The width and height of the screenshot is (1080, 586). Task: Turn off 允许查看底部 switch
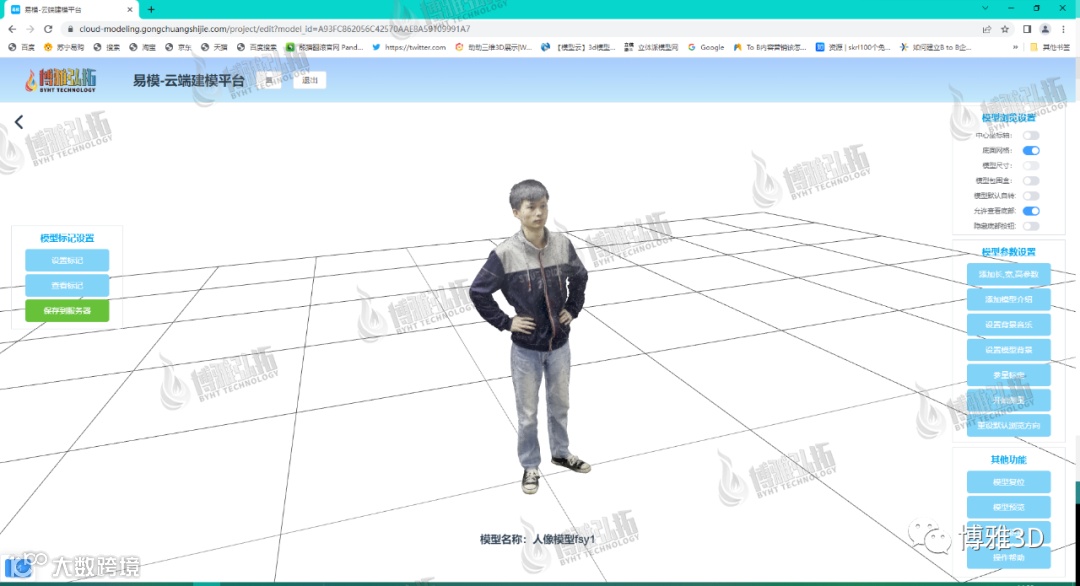pyautogui.click(x=1030, y=211)
